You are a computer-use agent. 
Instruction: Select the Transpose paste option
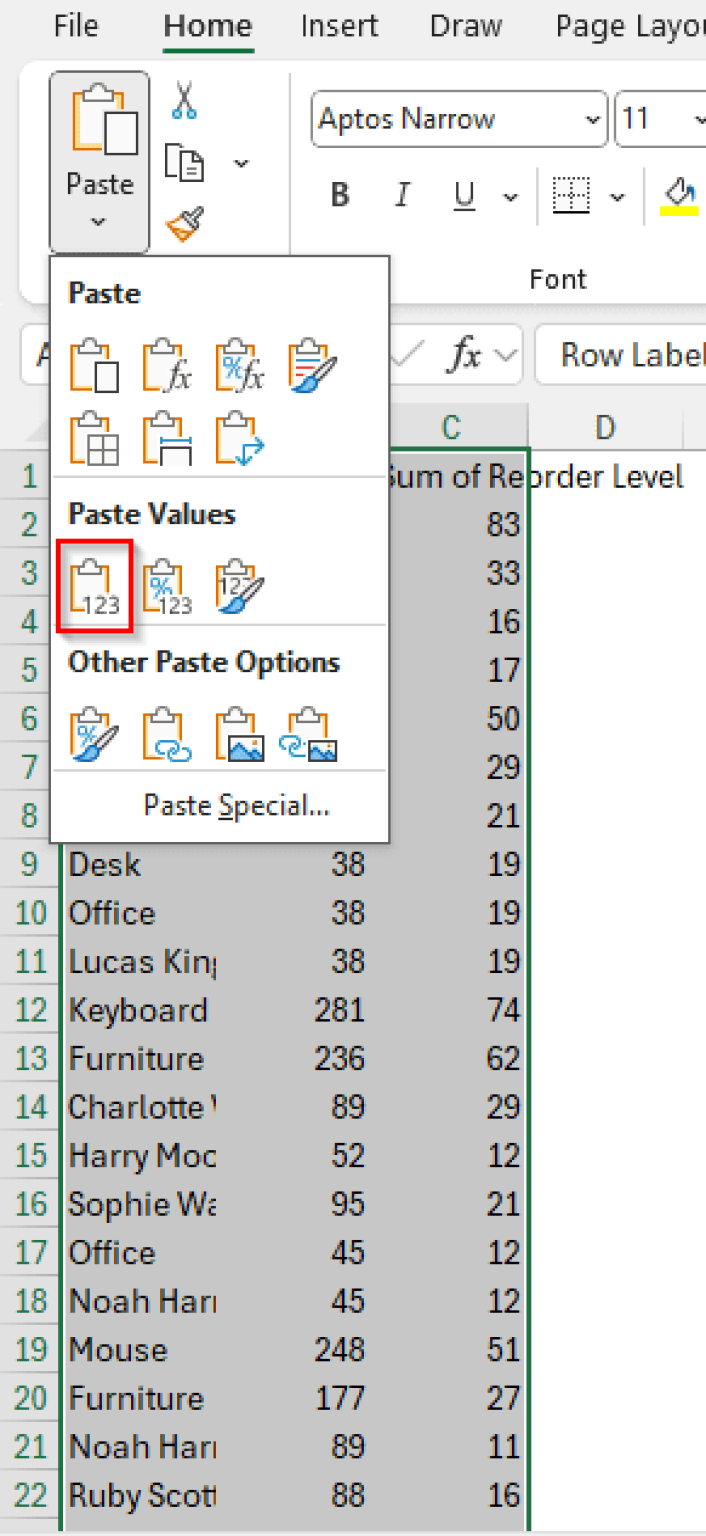[x=238, y=437]
